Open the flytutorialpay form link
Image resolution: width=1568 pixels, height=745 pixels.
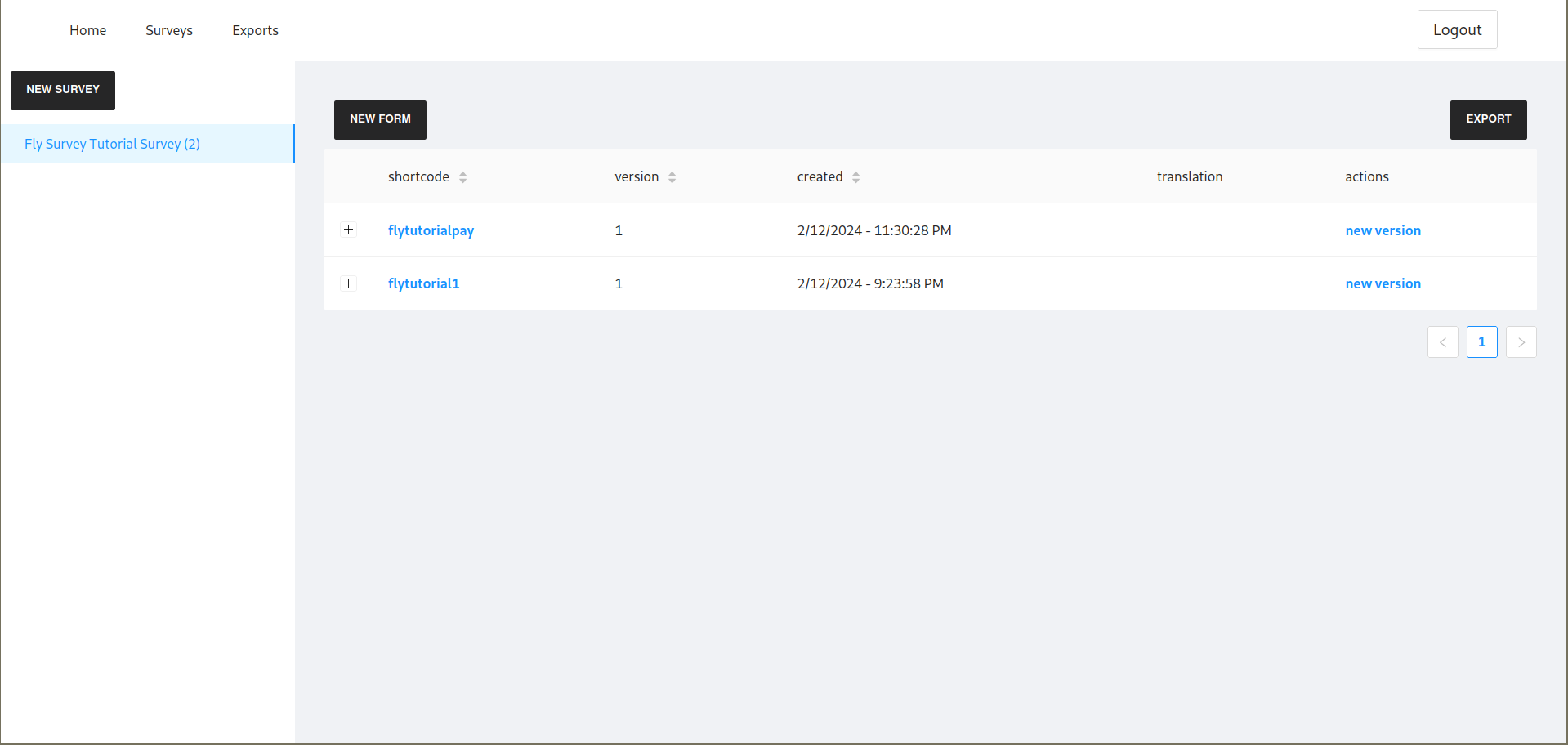[431, 230]
